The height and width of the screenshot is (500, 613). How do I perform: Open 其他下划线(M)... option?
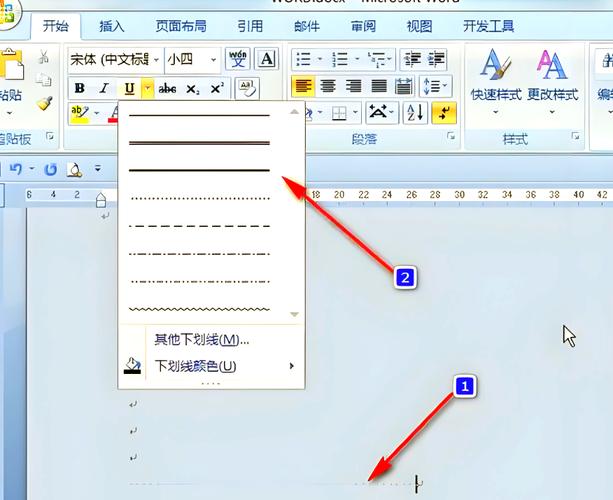pyautogui.click(x=202, y=340)
